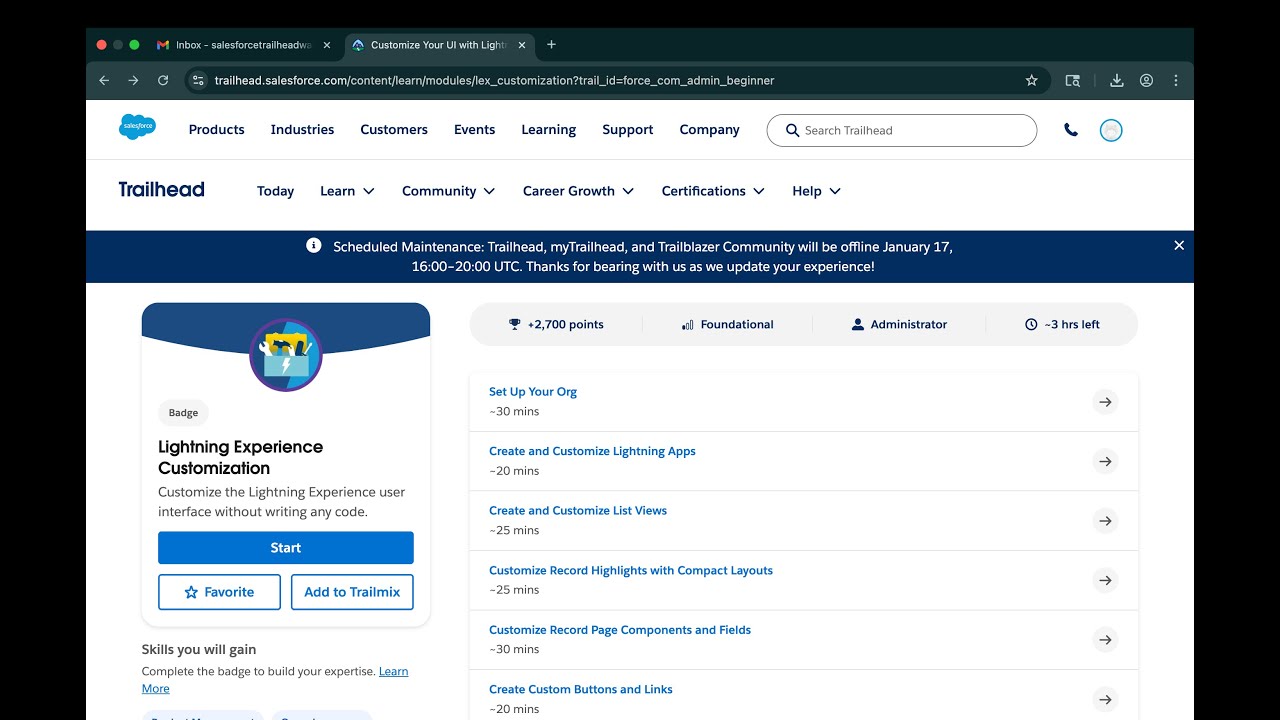The image size is (1280, 720).
Task: Click the site information icon in the address bar
Action: tap(198, 80)
